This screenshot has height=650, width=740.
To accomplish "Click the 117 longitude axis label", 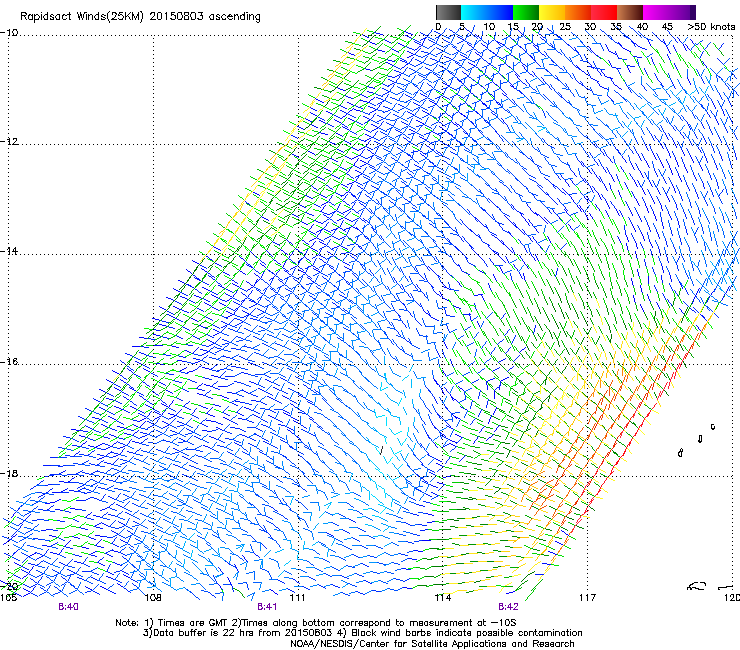I will pyautogui.click(x=587, y=598).
